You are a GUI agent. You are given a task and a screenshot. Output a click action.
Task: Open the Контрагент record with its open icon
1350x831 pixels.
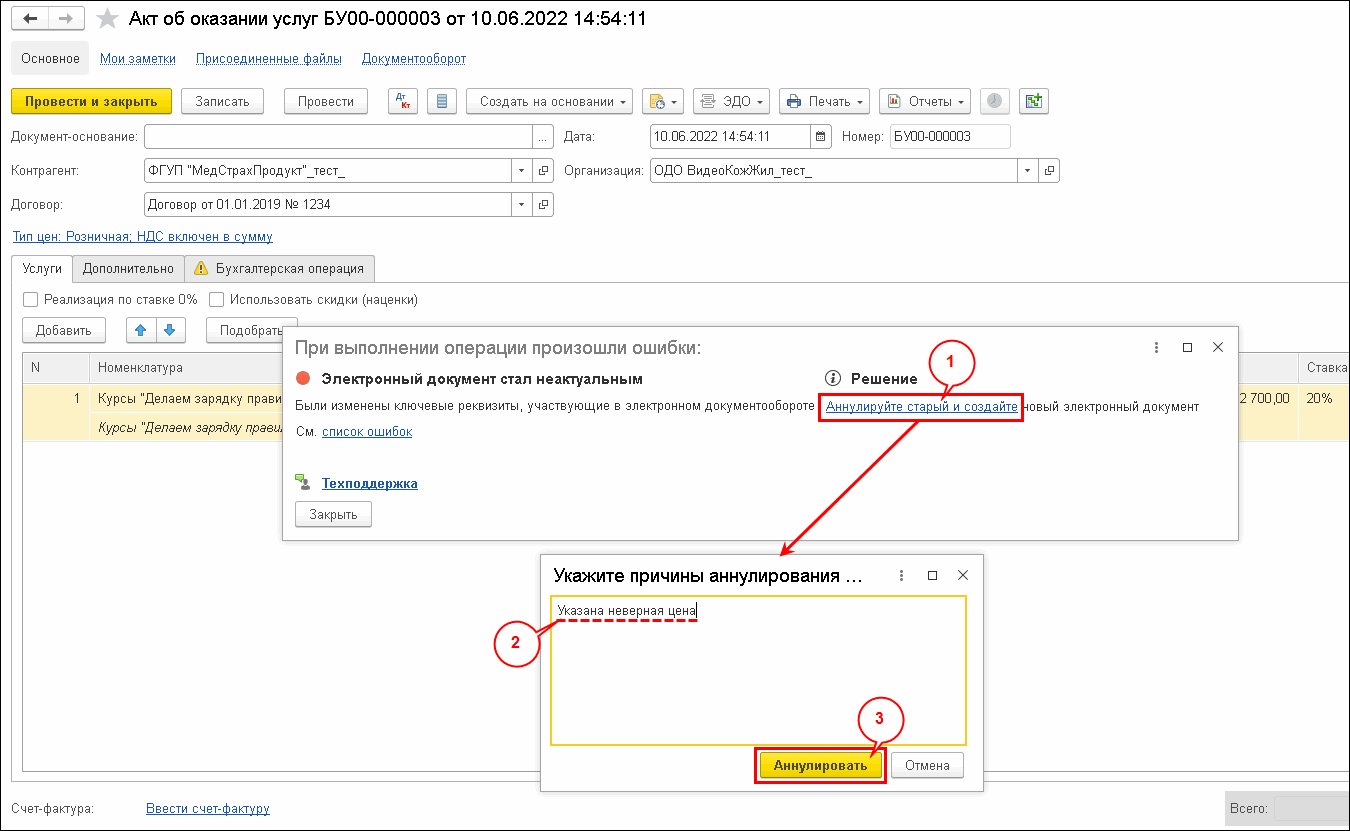[543, 171]
